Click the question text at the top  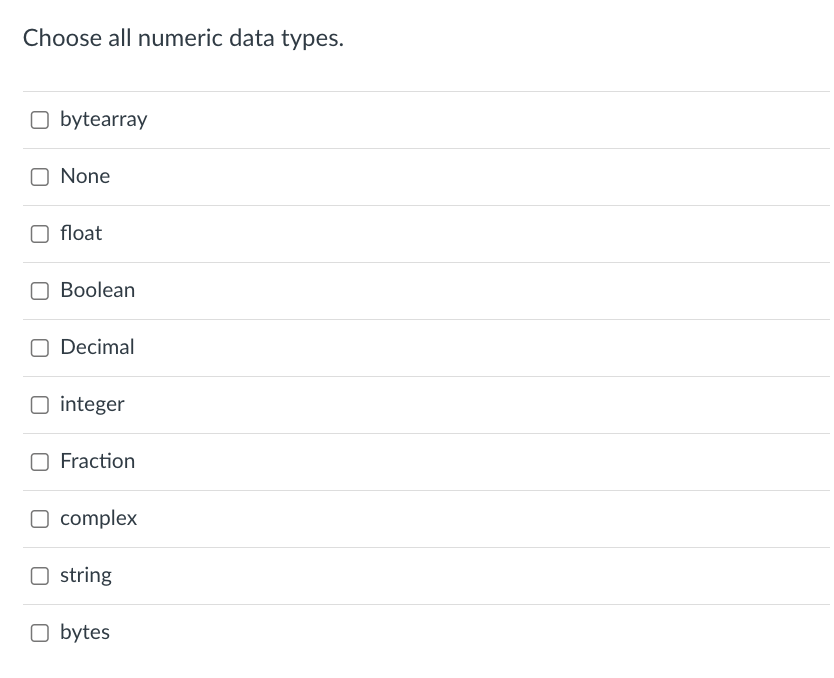tap(183, 38)
